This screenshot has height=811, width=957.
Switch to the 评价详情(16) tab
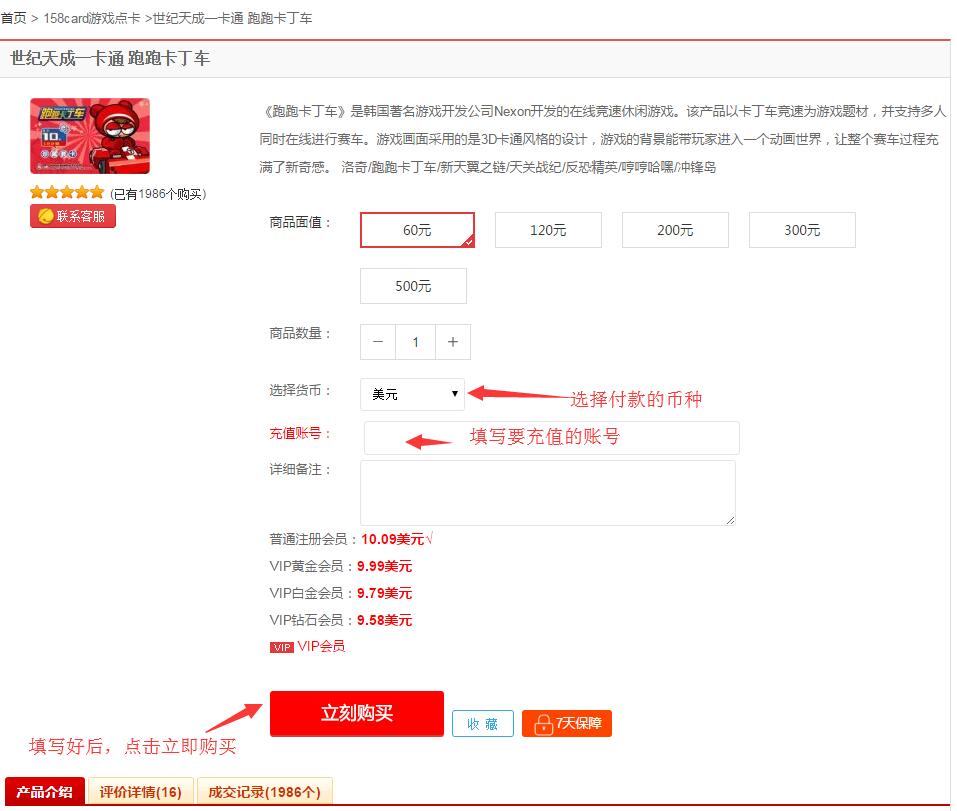pos(141,792)
